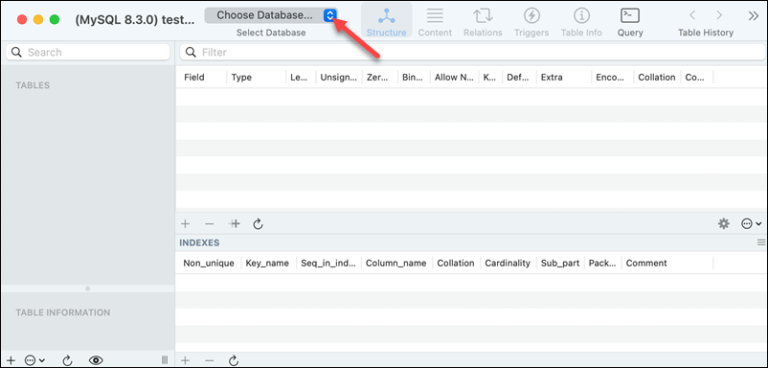Toggle the Indexes pane with lines icon
Screen dimensions: 768x368
coord(761,242)
